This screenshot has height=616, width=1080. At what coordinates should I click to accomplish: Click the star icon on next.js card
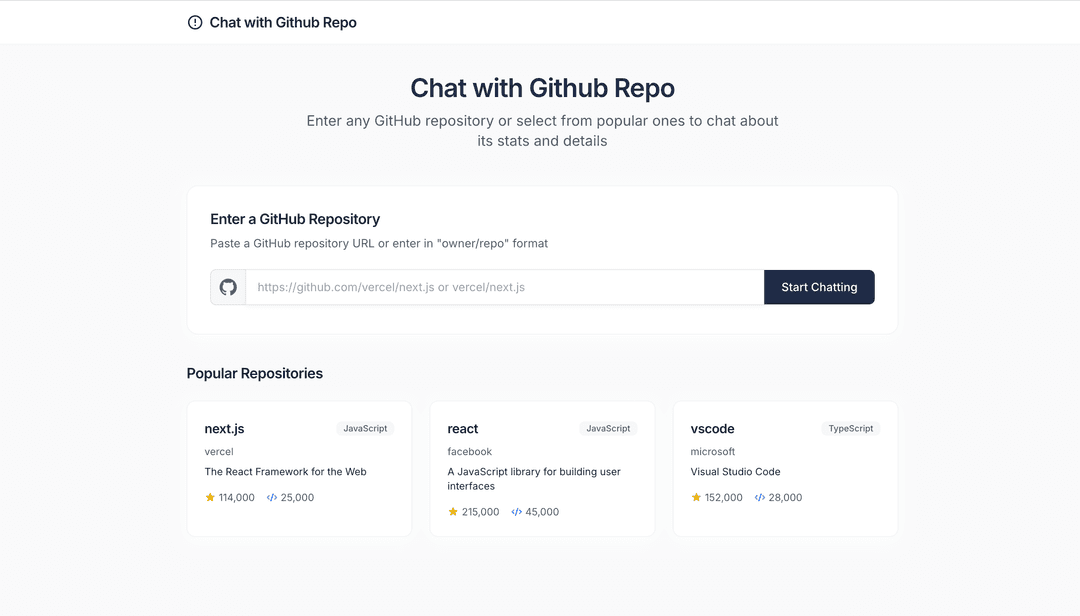[x=210, y=497]
